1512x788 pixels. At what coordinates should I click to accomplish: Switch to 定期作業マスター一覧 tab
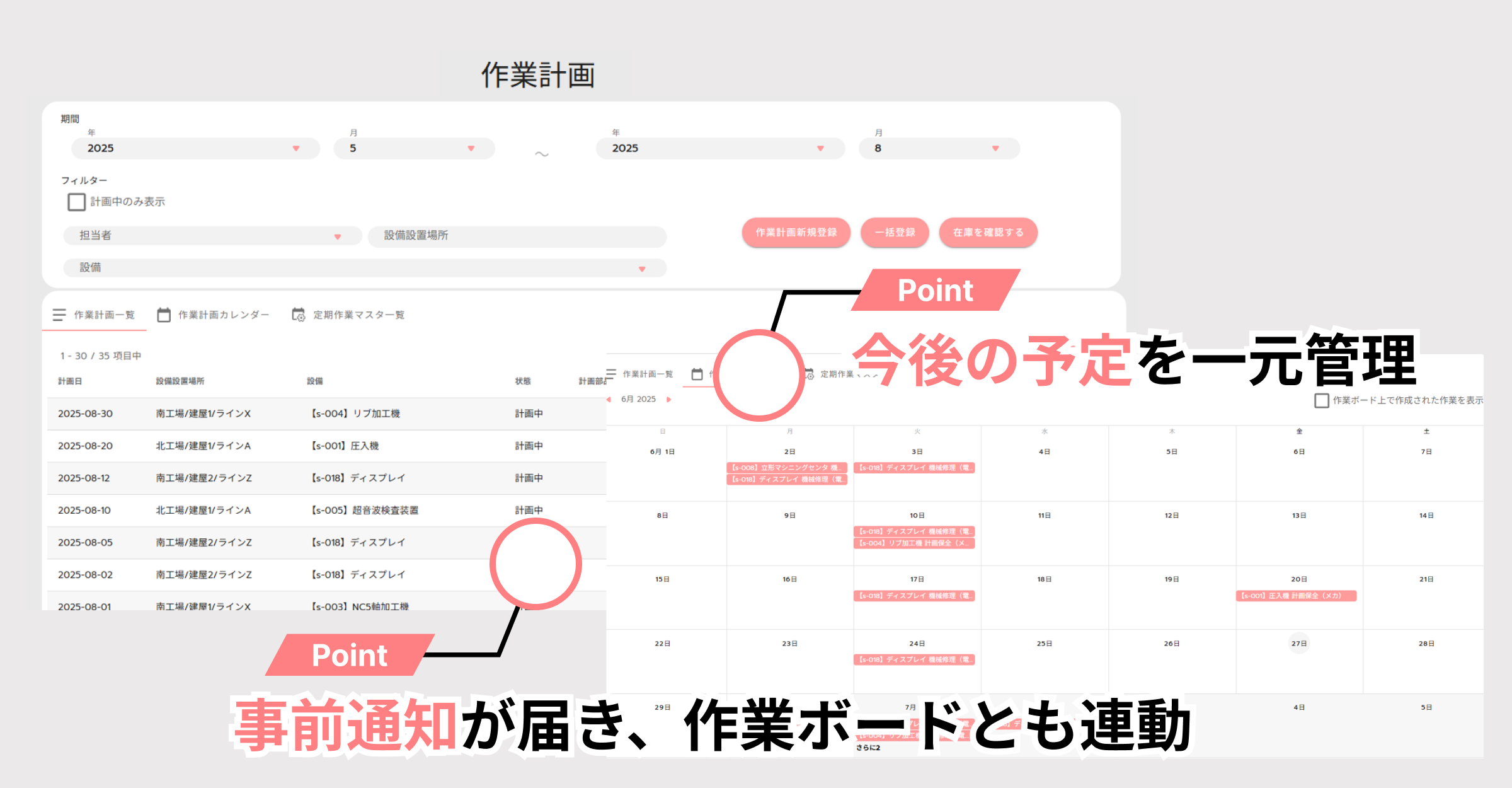click(358, 315)
